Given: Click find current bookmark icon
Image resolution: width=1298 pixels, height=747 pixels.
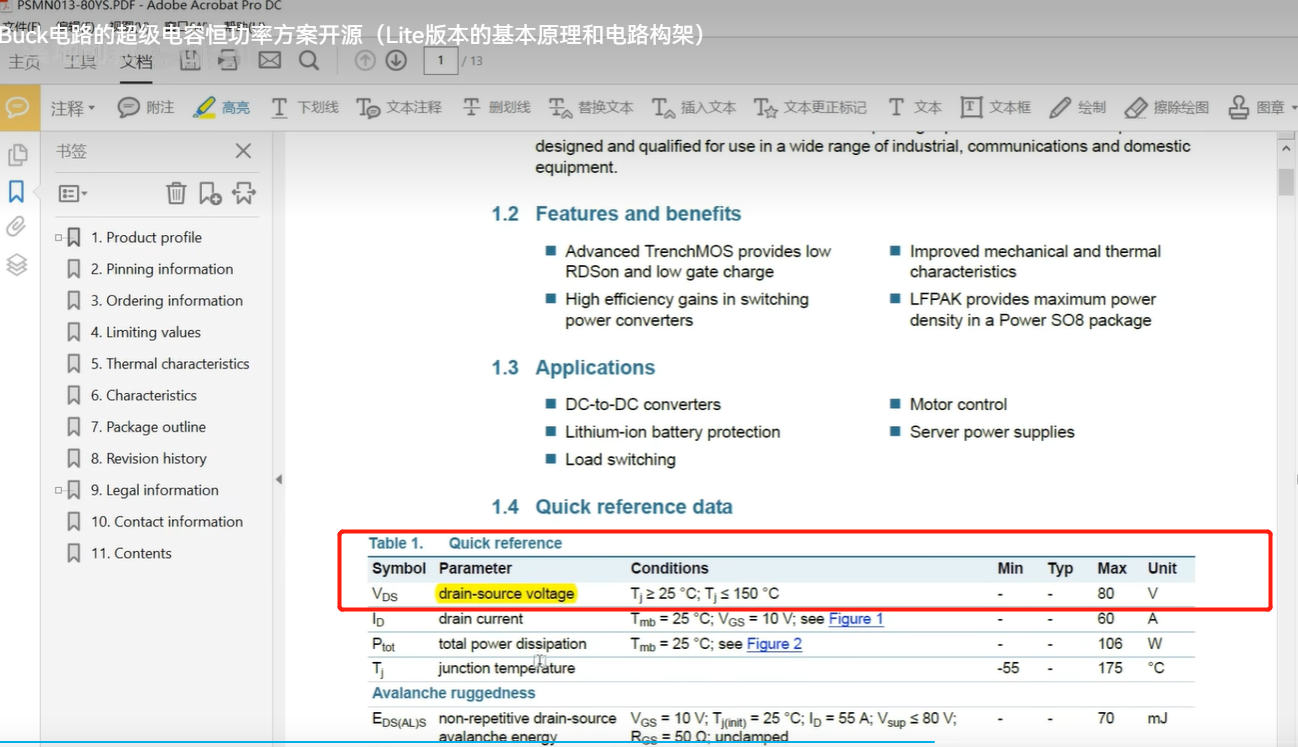Looking at the screenshot, I should pyautogui.click(x=244, y=193).
